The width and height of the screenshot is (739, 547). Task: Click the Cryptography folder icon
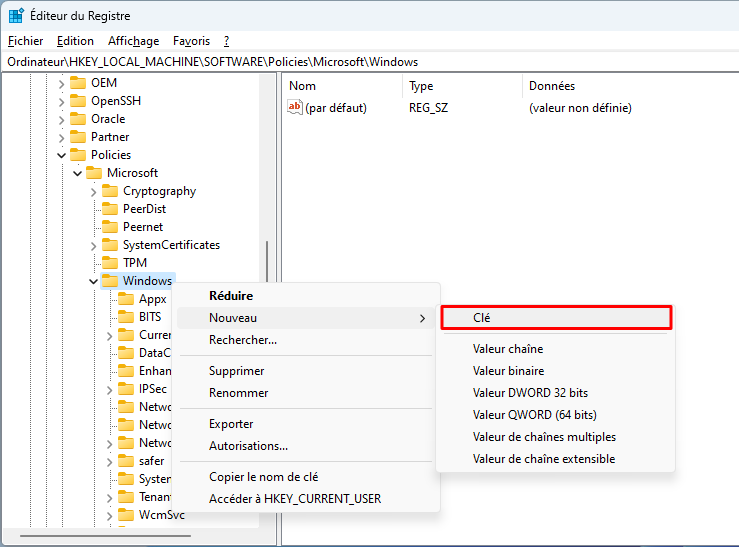tap(110, 191)
